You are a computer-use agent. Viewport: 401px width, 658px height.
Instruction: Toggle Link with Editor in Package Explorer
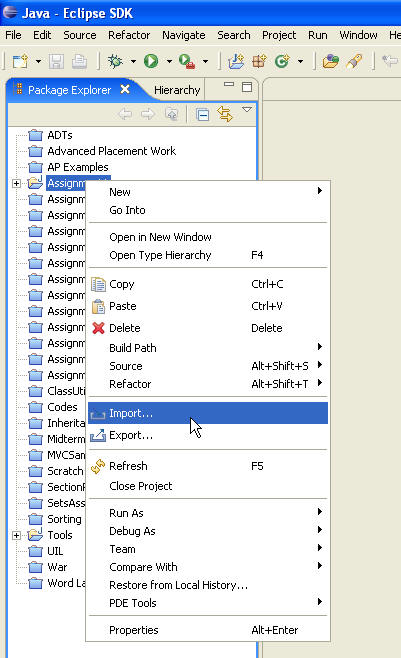225,114
